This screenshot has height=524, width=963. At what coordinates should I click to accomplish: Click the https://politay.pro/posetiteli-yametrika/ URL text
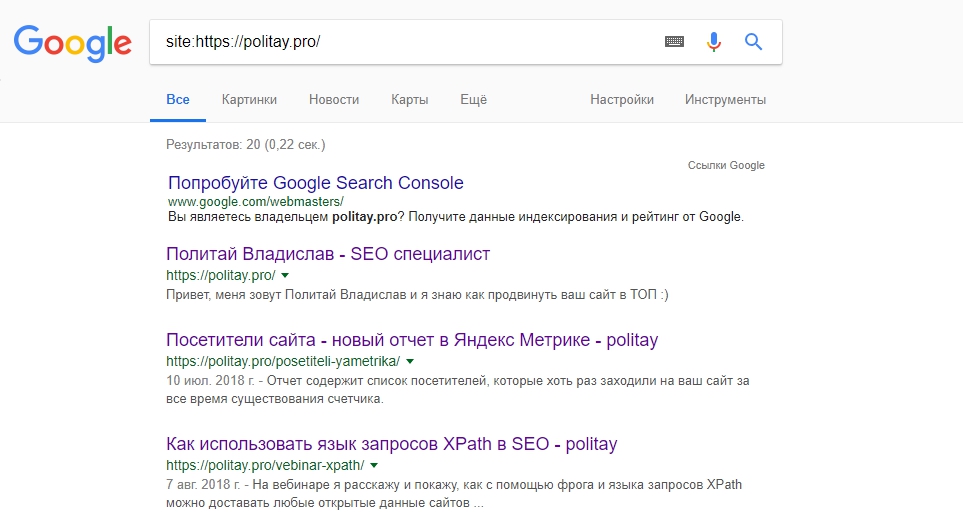tap(283, 361)
